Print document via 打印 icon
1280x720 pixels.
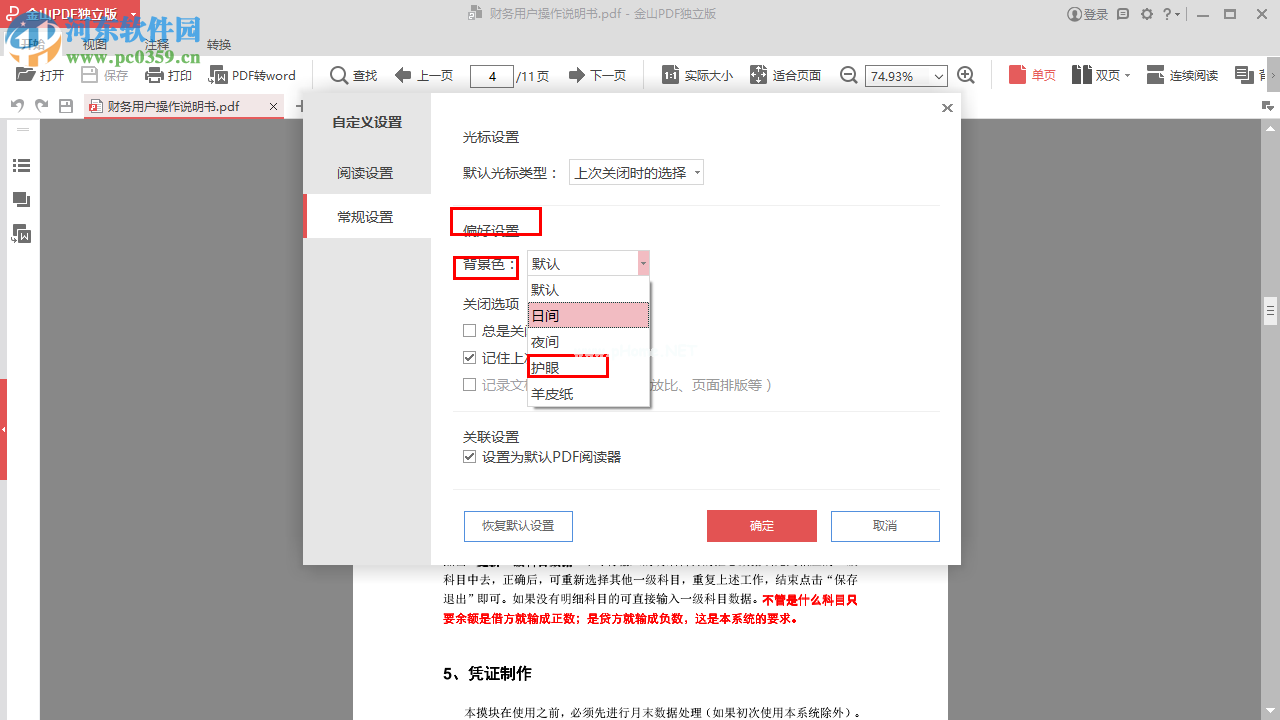pyautogui.click(x=169, y=75)
